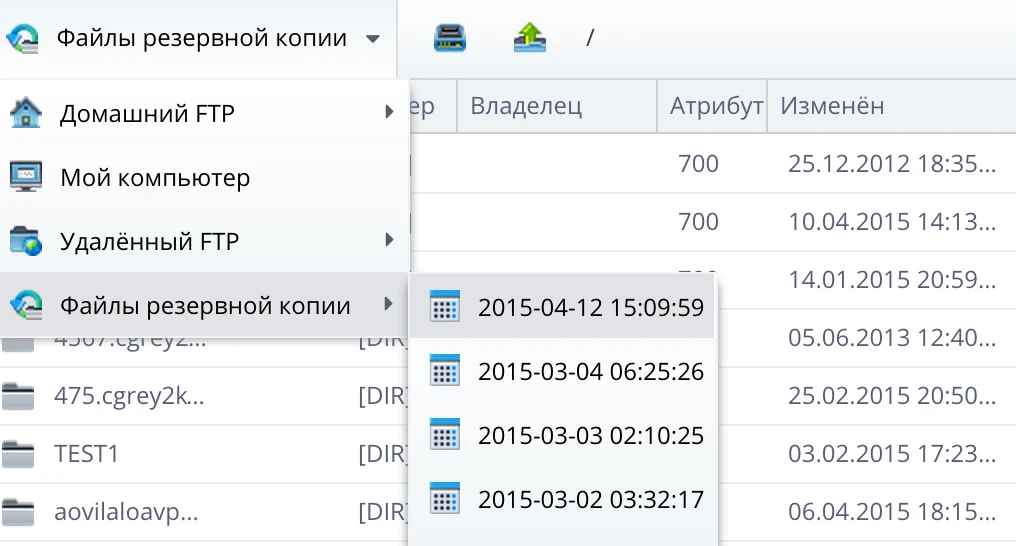The width and height of the screenshot is (1016, 546).
Task: Click the Home FTP house icon
Action: tap(26, 113)
